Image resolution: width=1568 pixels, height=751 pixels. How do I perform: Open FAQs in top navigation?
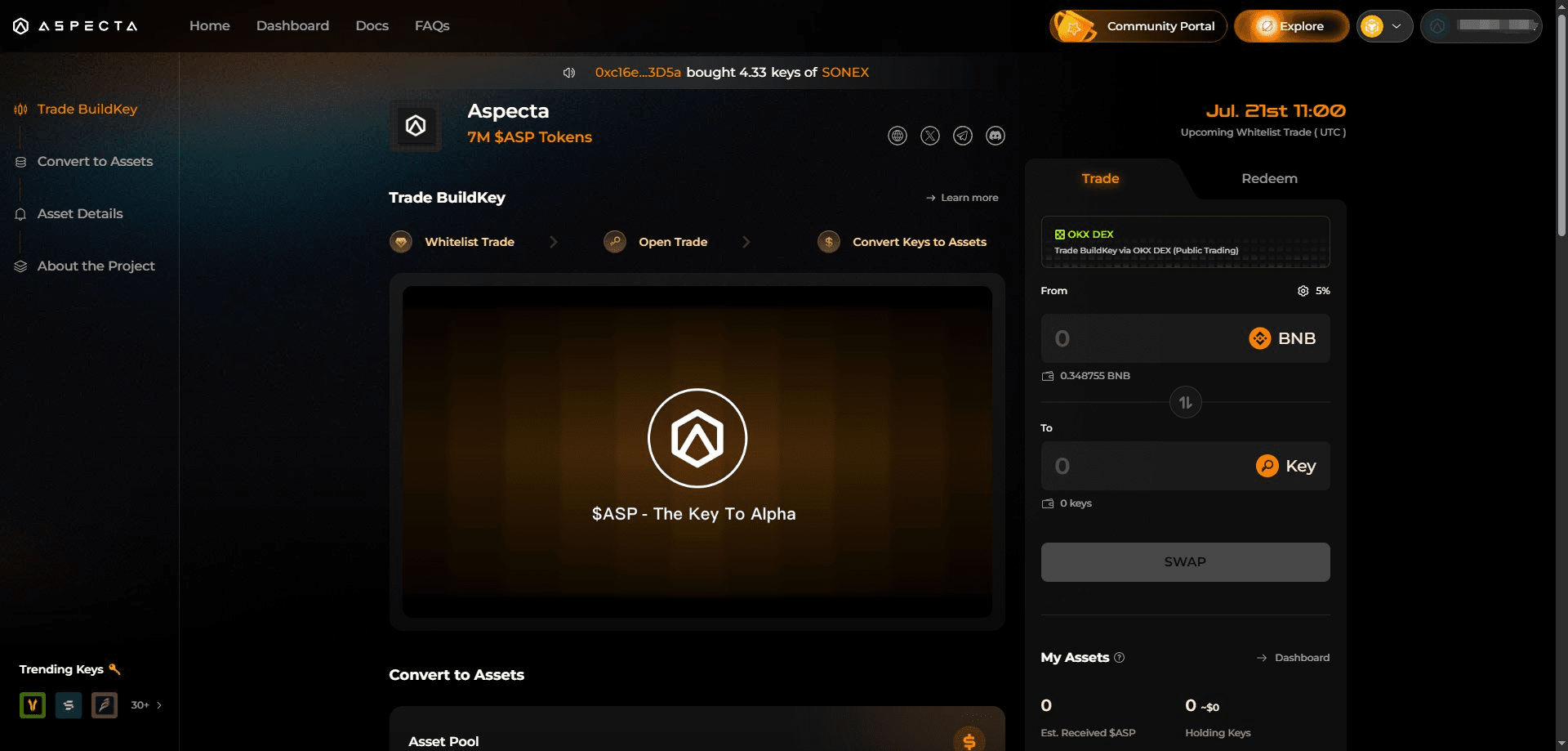[432, 26]
